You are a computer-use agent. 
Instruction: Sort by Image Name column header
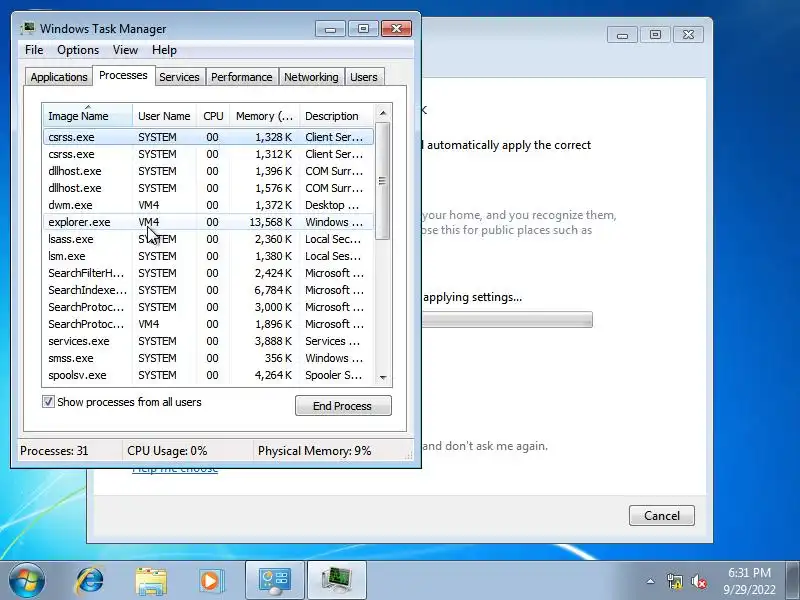pyautogui.click(x=88, y=116)
